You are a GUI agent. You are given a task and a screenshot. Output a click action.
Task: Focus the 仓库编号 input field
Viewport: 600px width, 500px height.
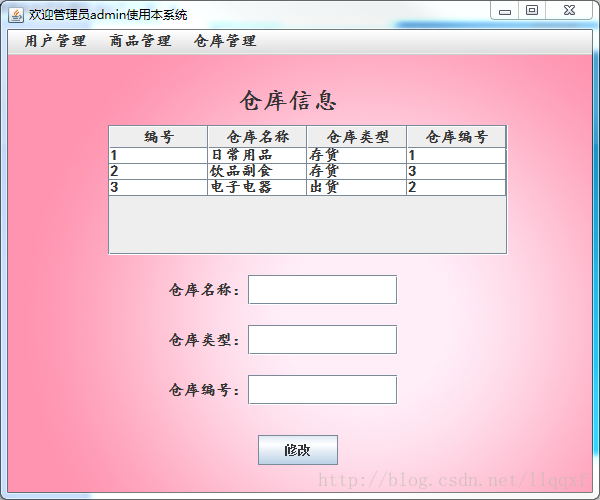[323, 390]
